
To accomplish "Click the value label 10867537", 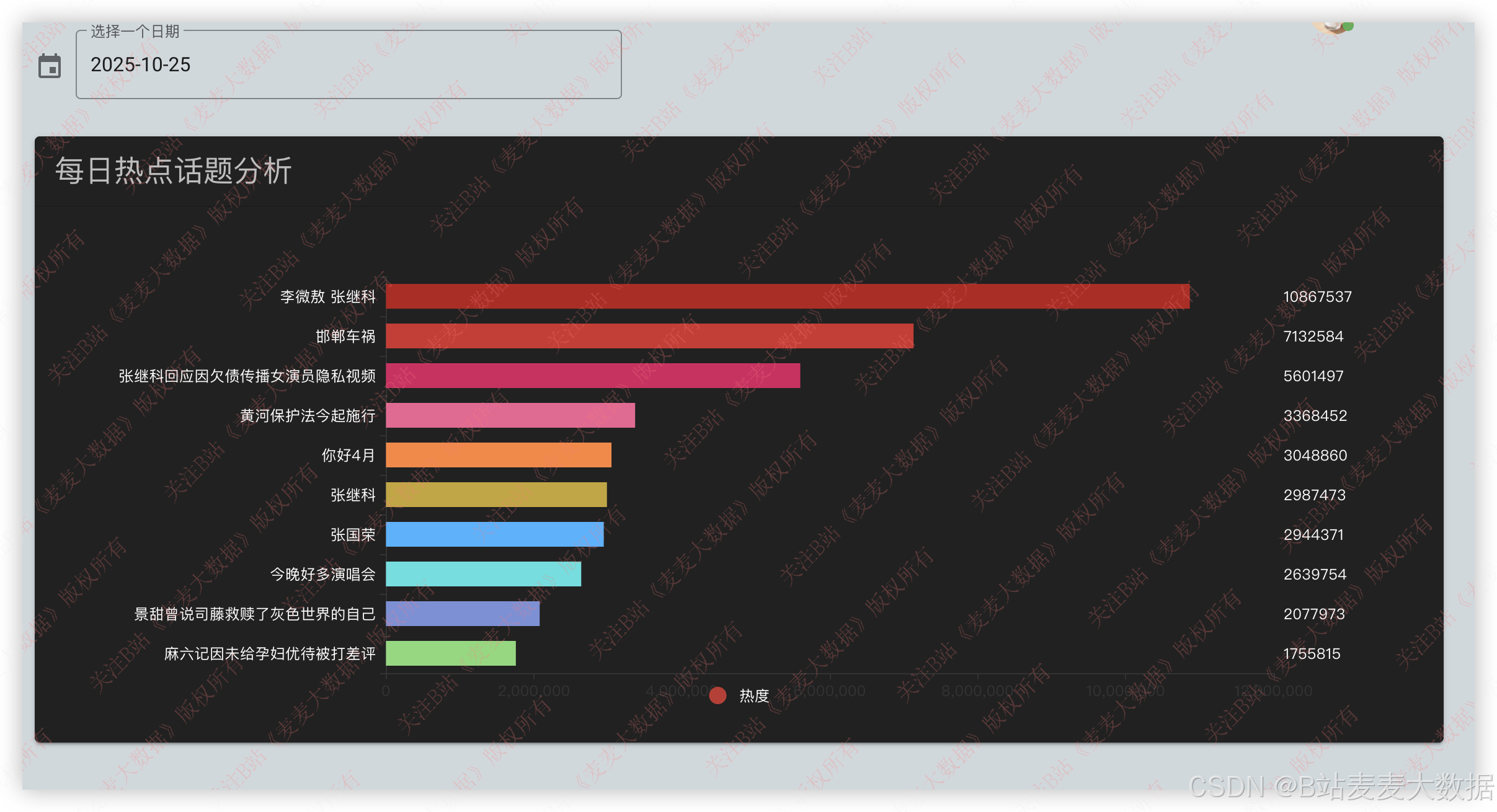I will point(1317,296).
